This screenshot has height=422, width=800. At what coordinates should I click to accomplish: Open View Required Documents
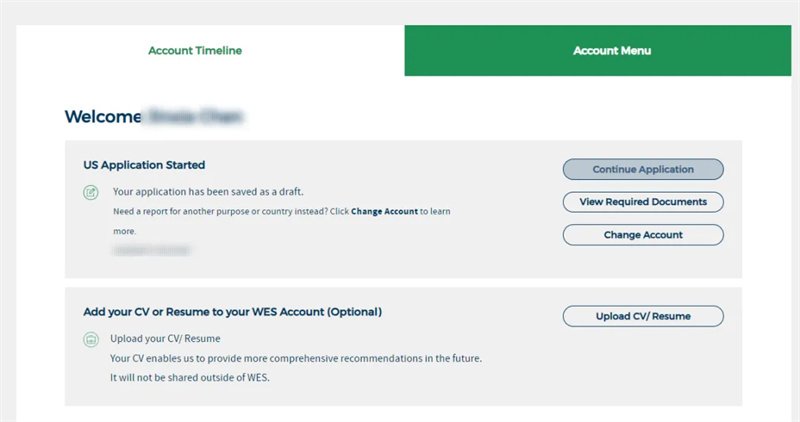click(x=643, y=202)
